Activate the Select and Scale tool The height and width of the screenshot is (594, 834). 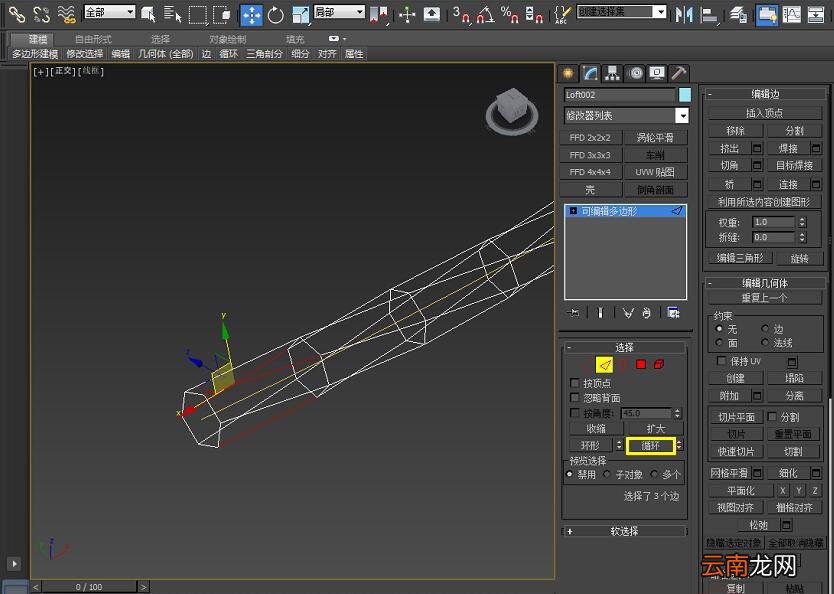click(x=301, y=15)
